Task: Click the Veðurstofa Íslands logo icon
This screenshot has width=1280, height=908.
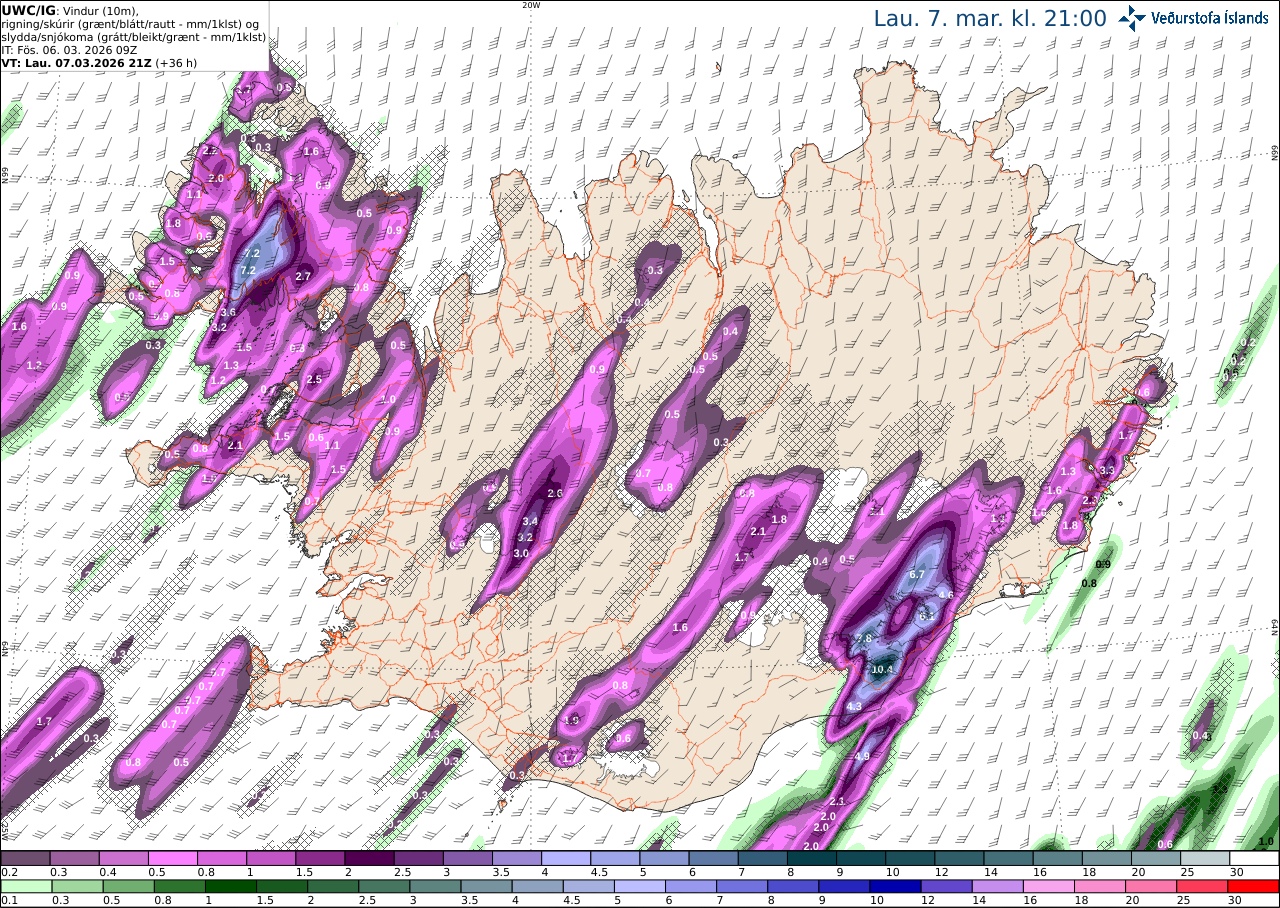Action: pyautogui.click(x=1132, y=18)
